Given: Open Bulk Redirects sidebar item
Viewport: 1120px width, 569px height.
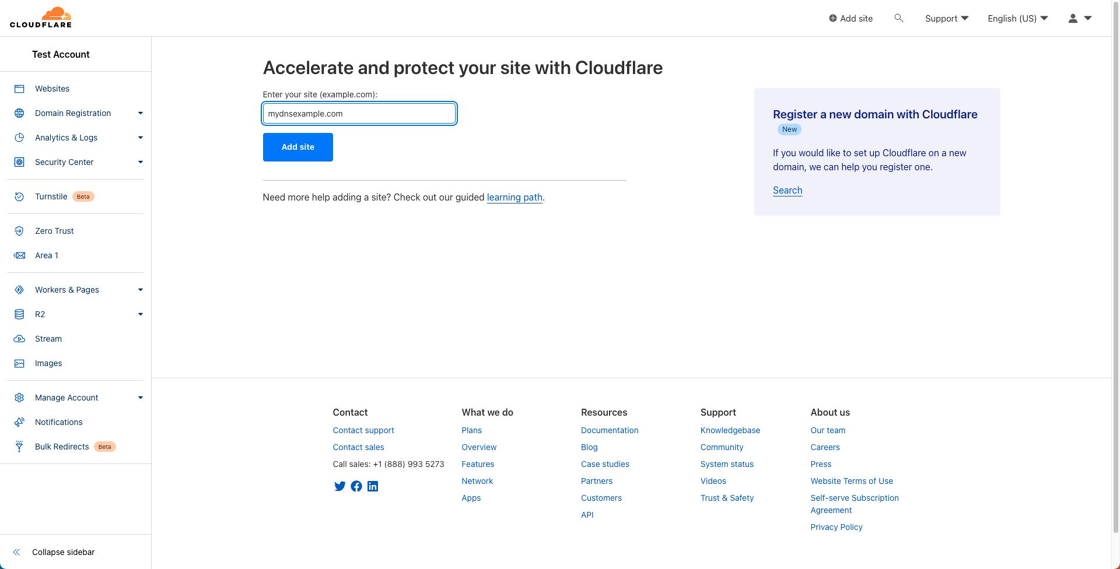Looking at the screenshot, I should [62, 447].
